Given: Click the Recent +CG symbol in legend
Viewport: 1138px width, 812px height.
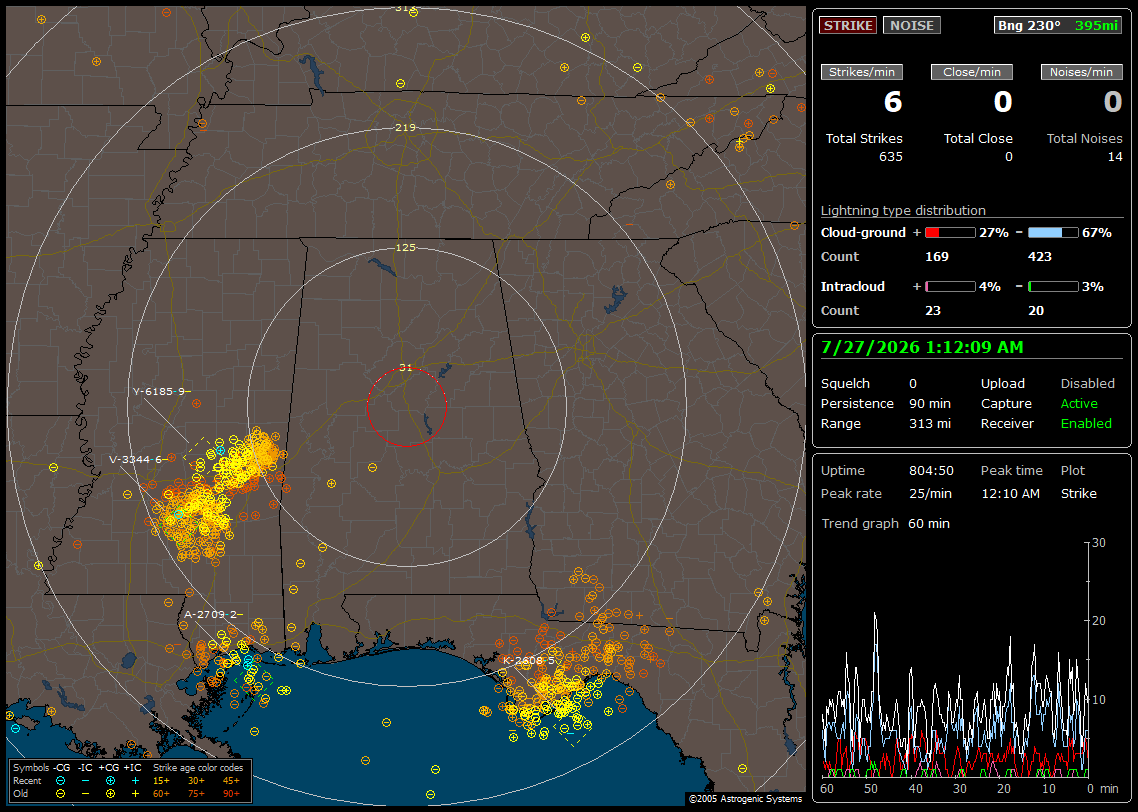Looking at the screenshot, I should (110, 781).
